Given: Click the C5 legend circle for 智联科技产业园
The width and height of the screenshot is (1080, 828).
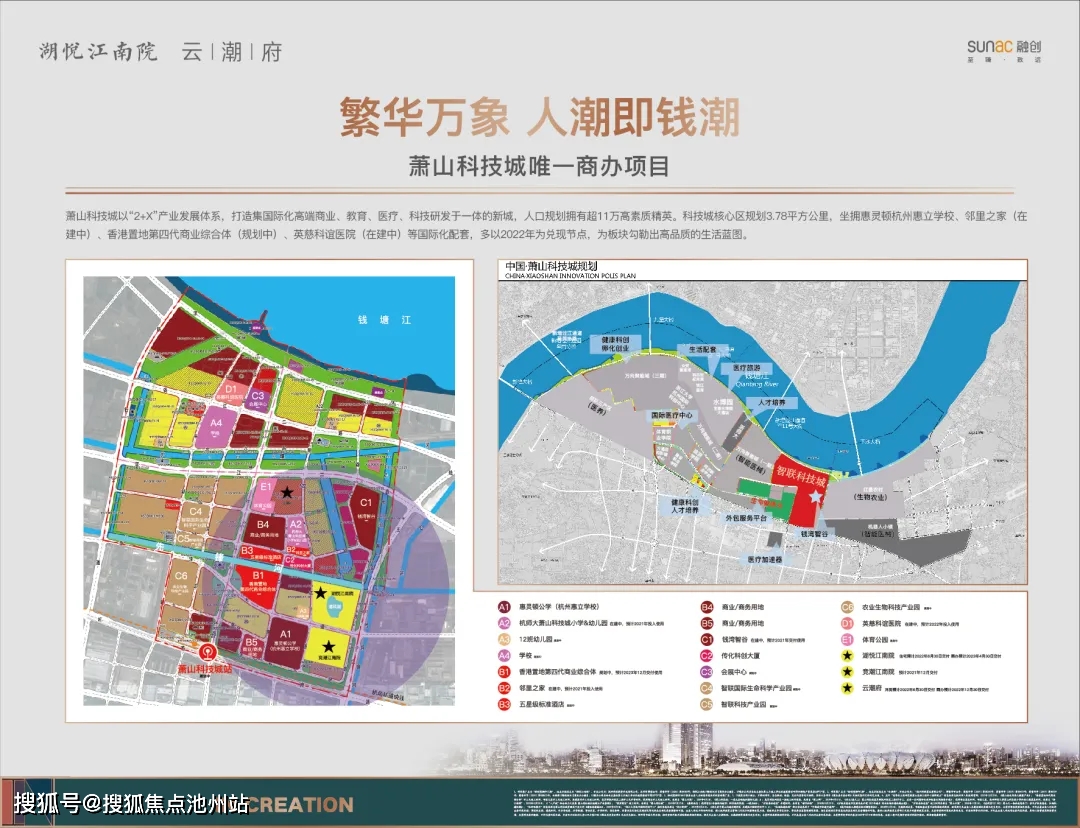Looking at the screenshot, I should point(707,704).
